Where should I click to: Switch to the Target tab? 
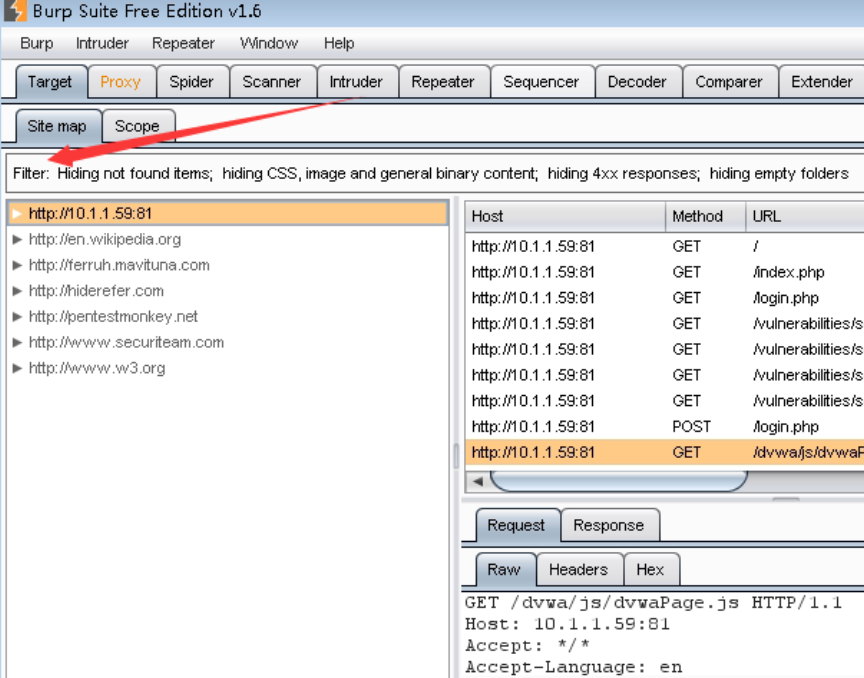pos(50,82)
